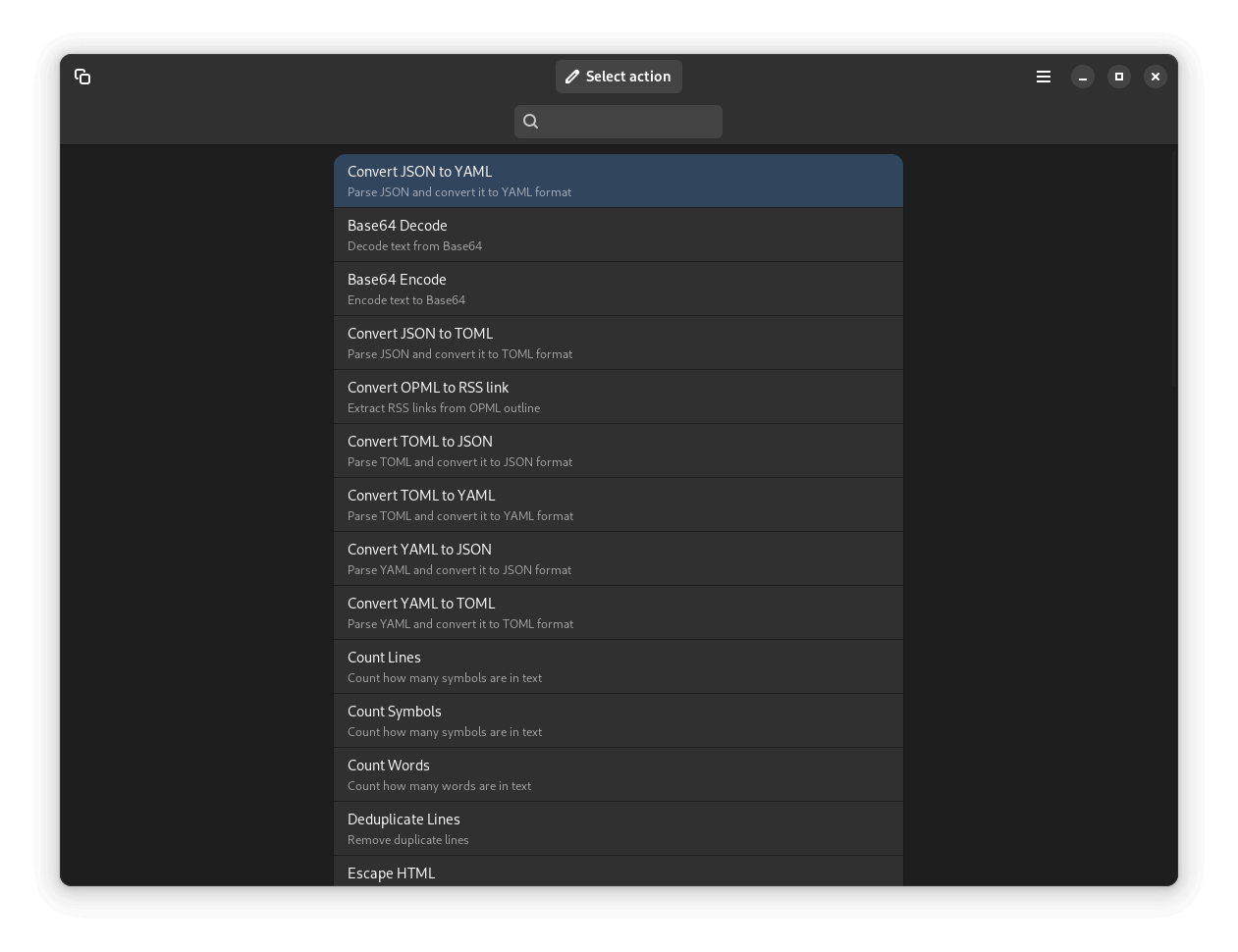Viewport: 1238px width, 952px height.
Task: Select the Count Words action
Action: (618, 774)
